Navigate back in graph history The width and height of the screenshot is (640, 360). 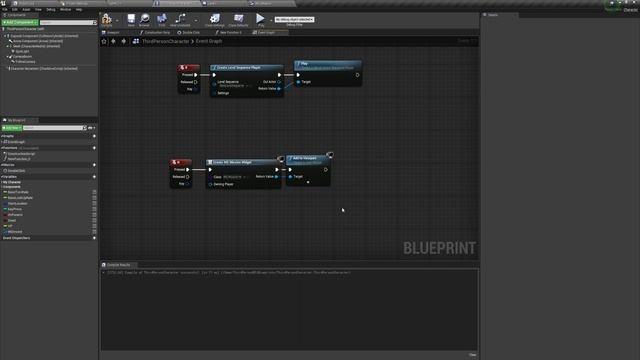113,41
